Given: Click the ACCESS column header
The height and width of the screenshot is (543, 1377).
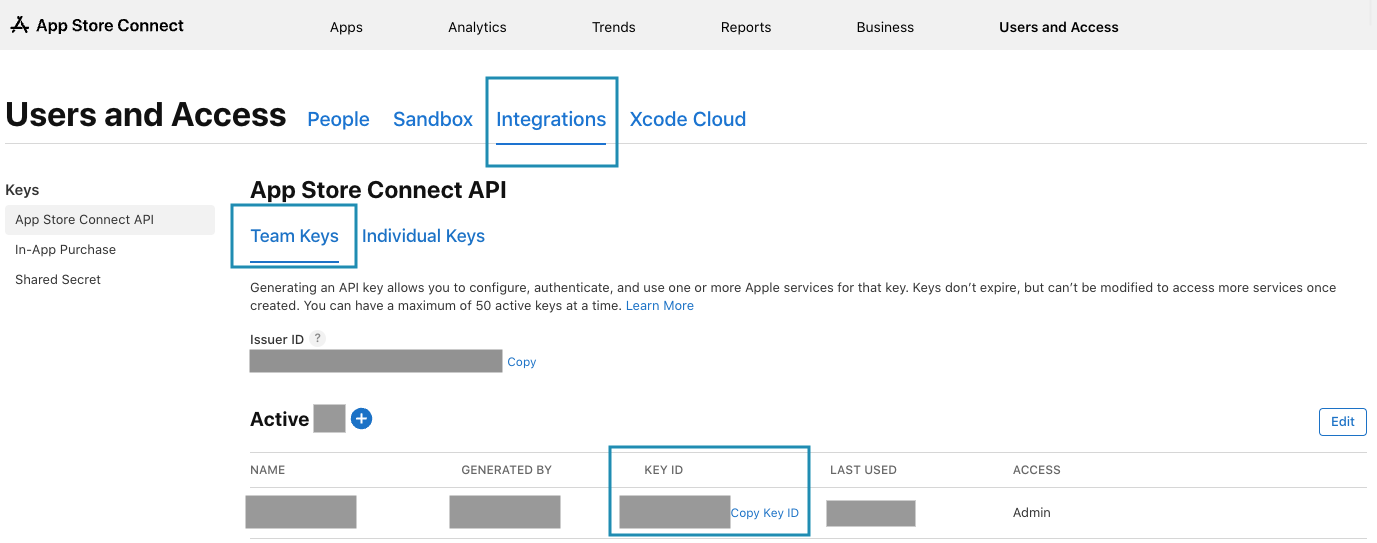Looking at the screenshot, I should click(1037, 470).
